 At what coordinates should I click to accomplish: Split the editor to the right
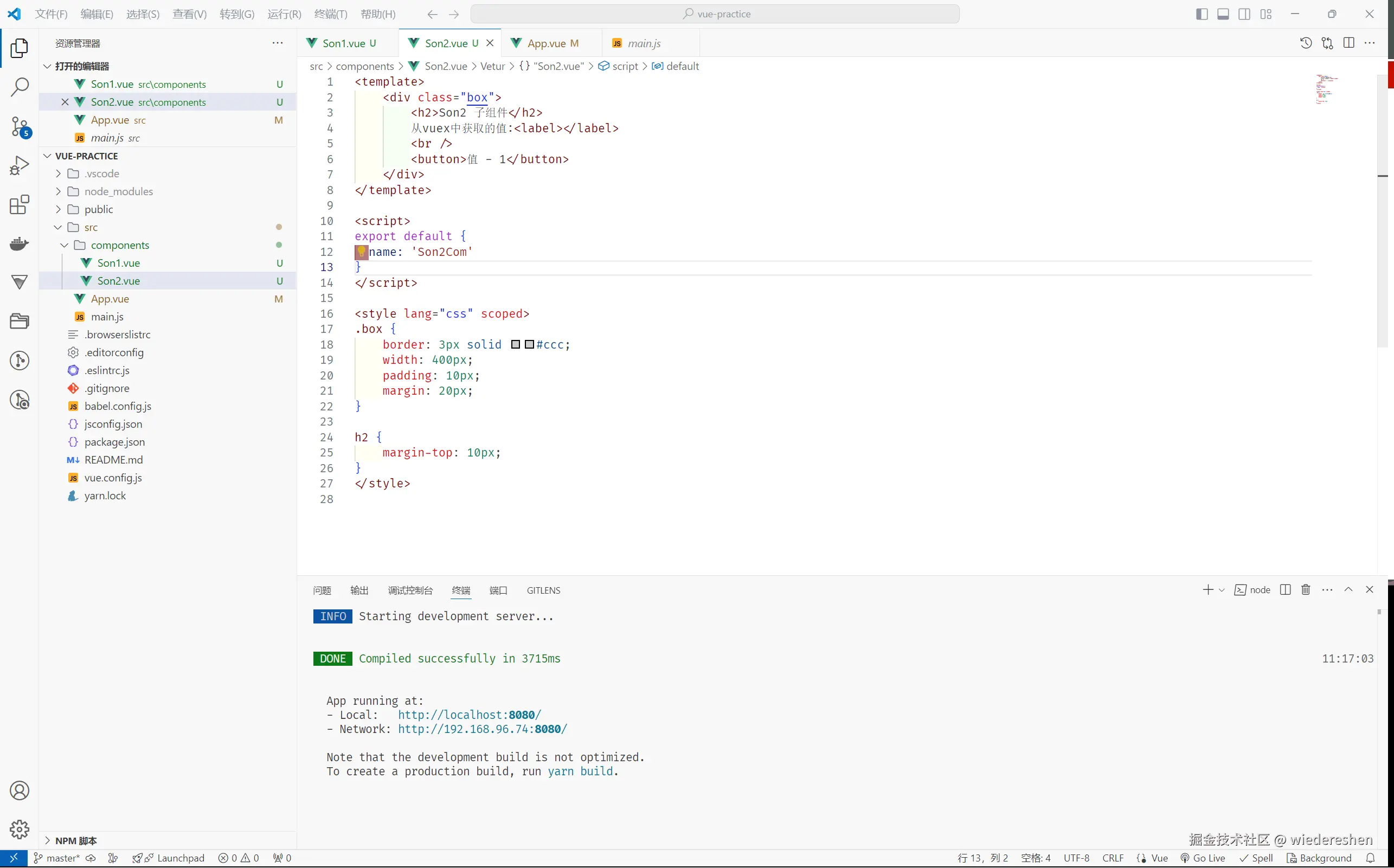point(1348,43)
